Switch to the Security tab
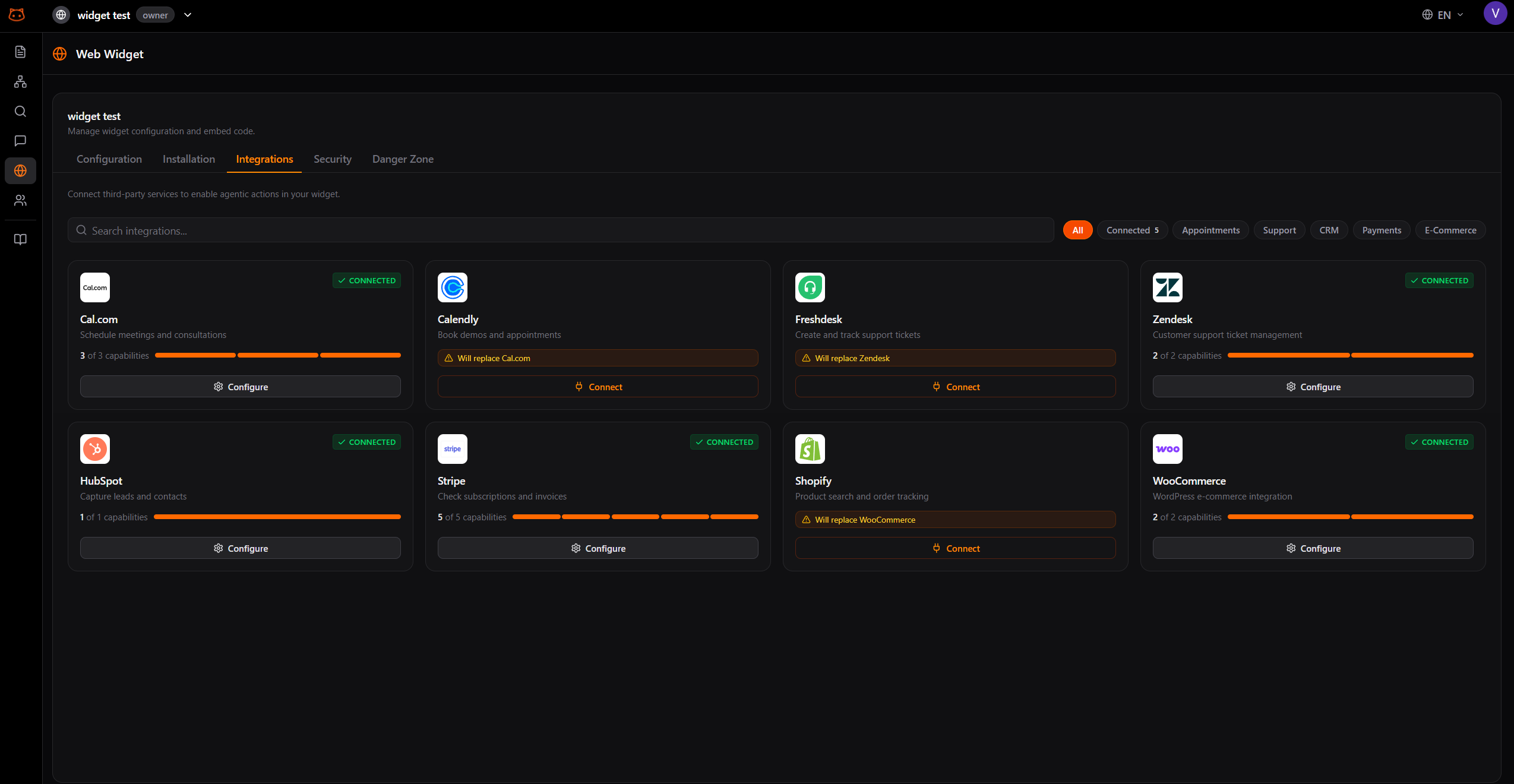Image resolution: width=1514 pixels, height=784 pixels. point(333,159)
